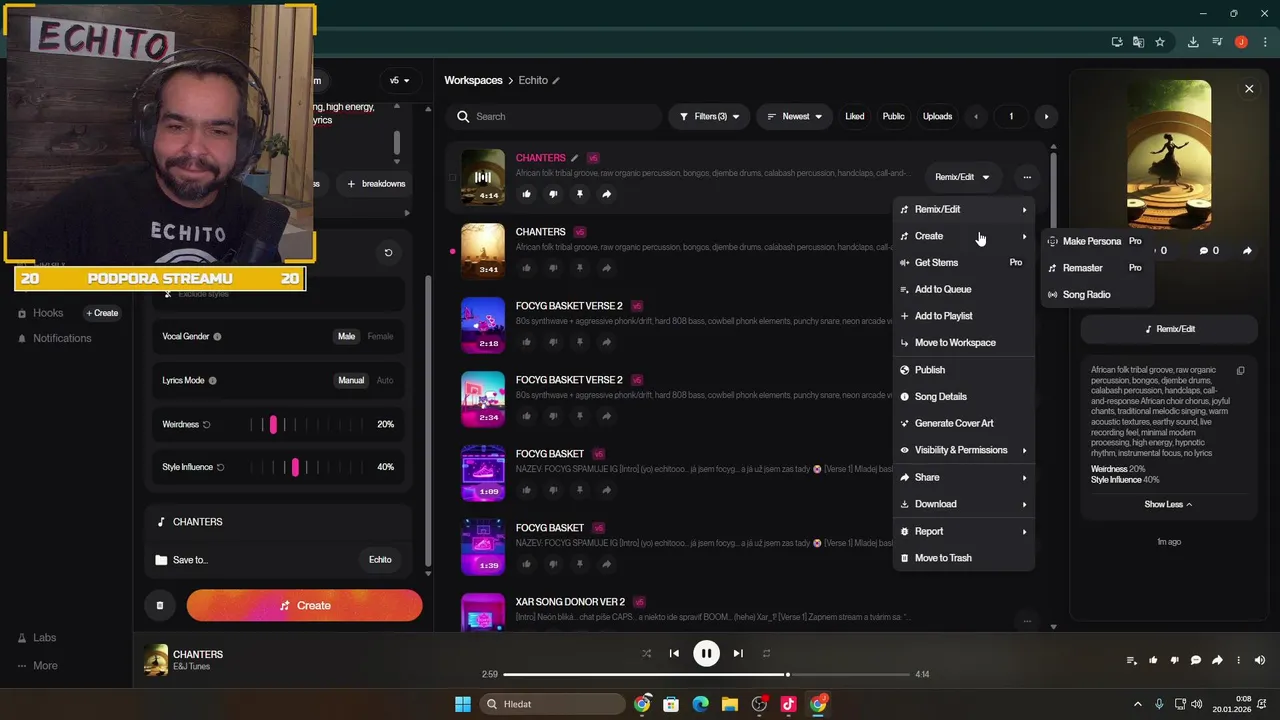Edit the CHANTERS title pencil icon
The height and width of the screenshot is (720, 1280).
tap(574, 158)
